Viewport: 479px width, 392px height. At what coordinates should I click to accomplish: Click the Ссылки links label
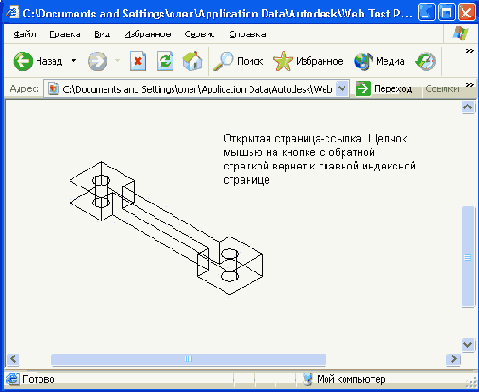click(x=442, y=89)
